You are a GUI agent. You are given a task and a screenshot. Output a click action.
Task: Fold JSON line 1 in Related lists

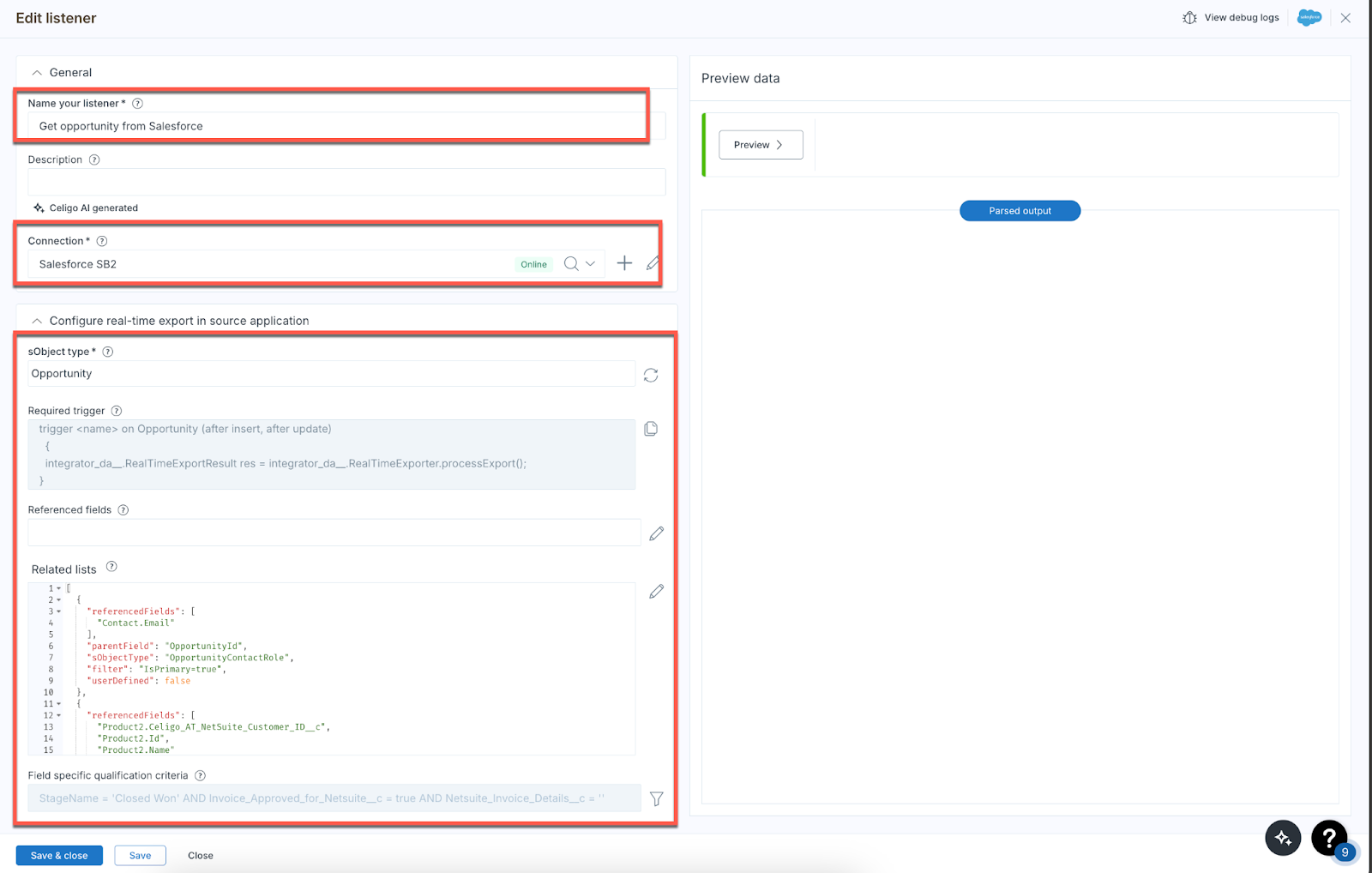coord(59,588)
